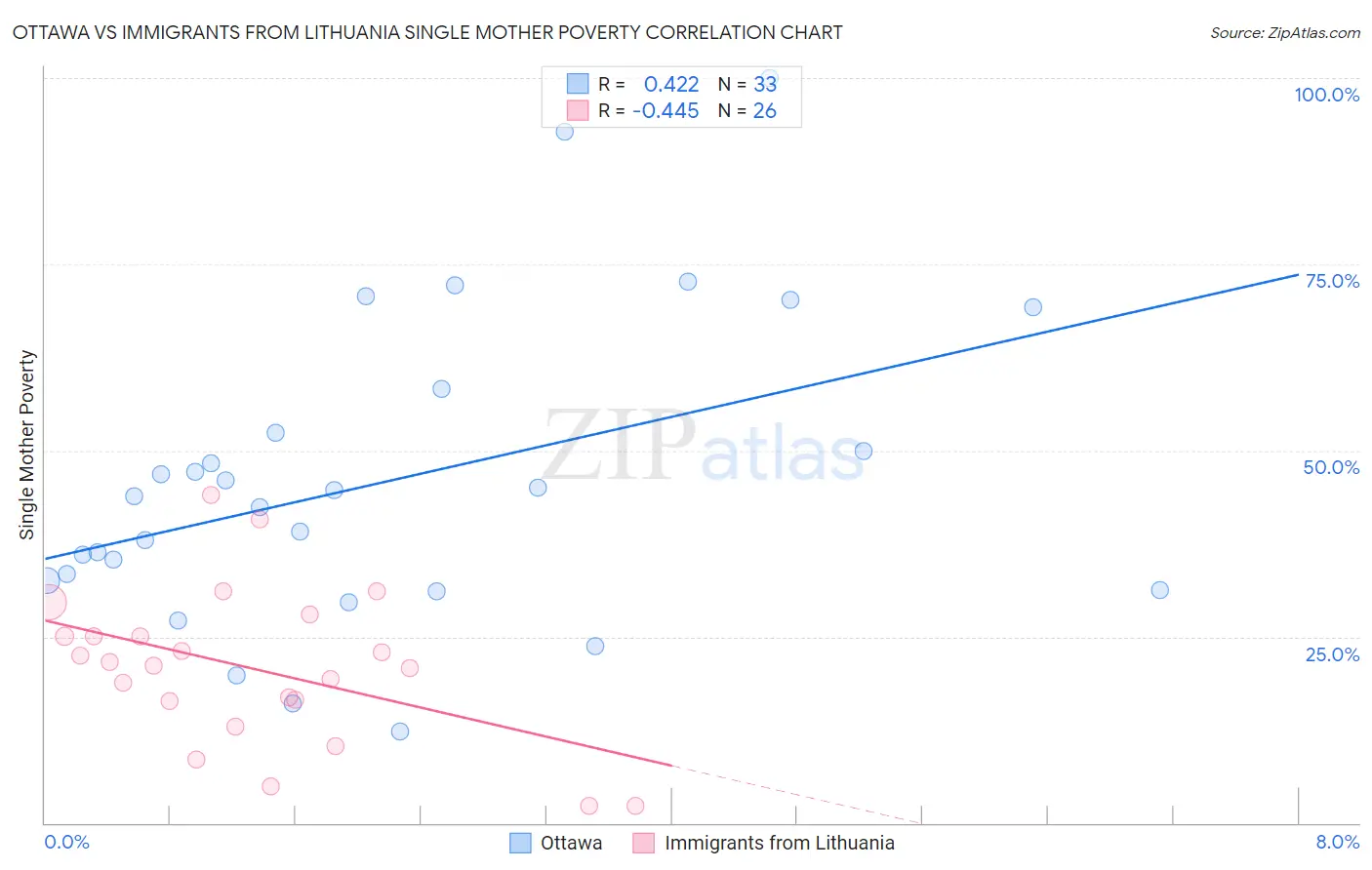Click the 0.0% x-axis label

coord(66,842)
